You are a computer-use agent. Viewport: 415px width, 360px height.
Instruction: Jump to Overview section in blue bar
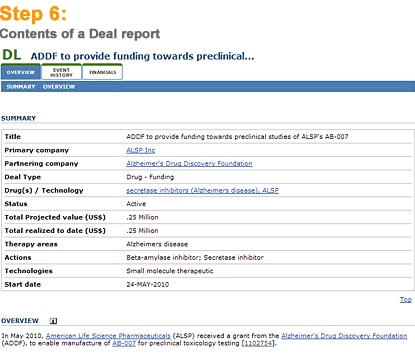point(59,87)
